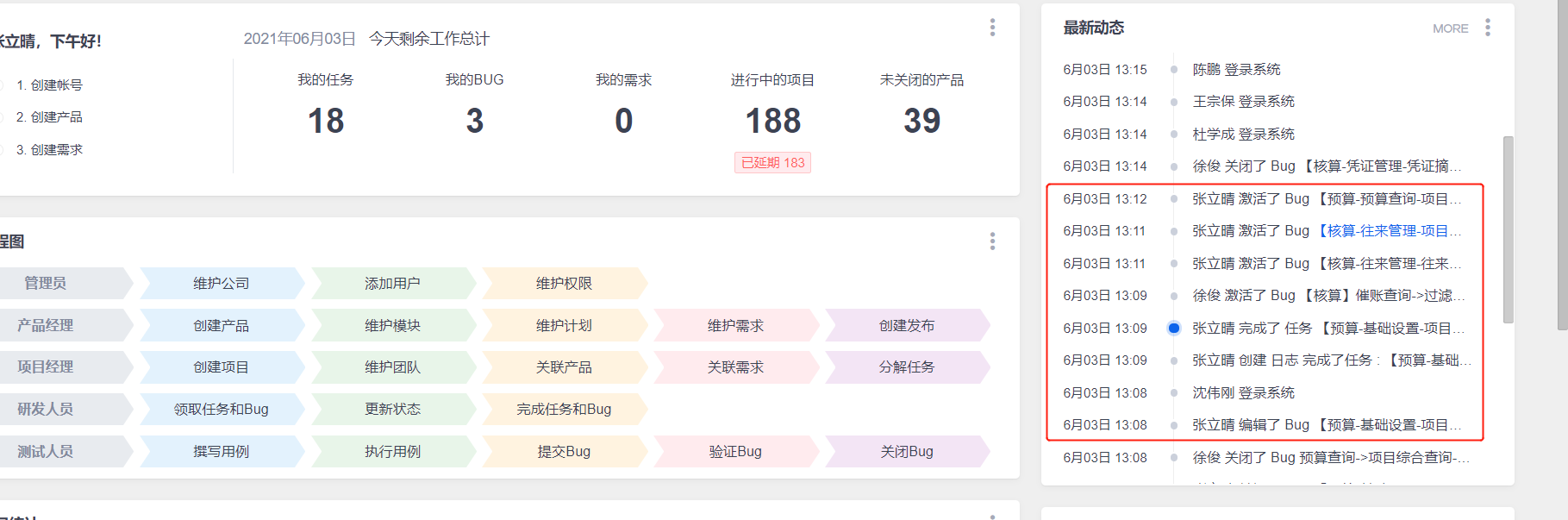Open unclosed products count 39
This screenshot has width=1568, height=520.
pos(921,121)
